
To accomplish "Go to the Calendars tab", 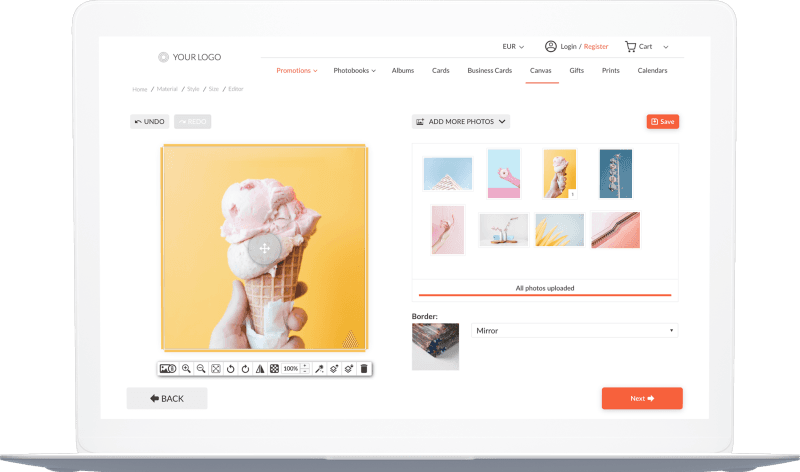I will 652,71.
